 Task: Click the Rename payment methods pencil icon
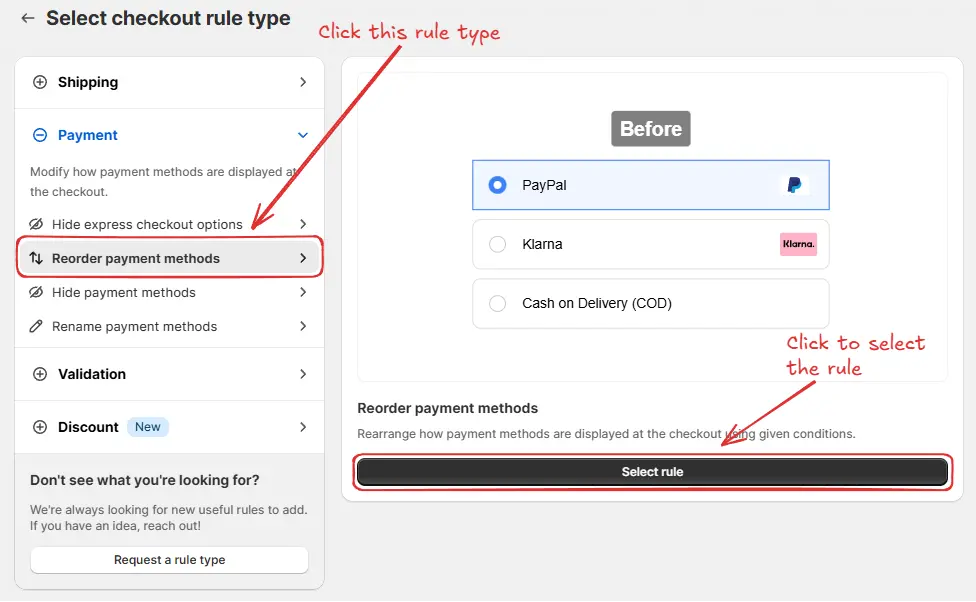[x=38, y=326]
